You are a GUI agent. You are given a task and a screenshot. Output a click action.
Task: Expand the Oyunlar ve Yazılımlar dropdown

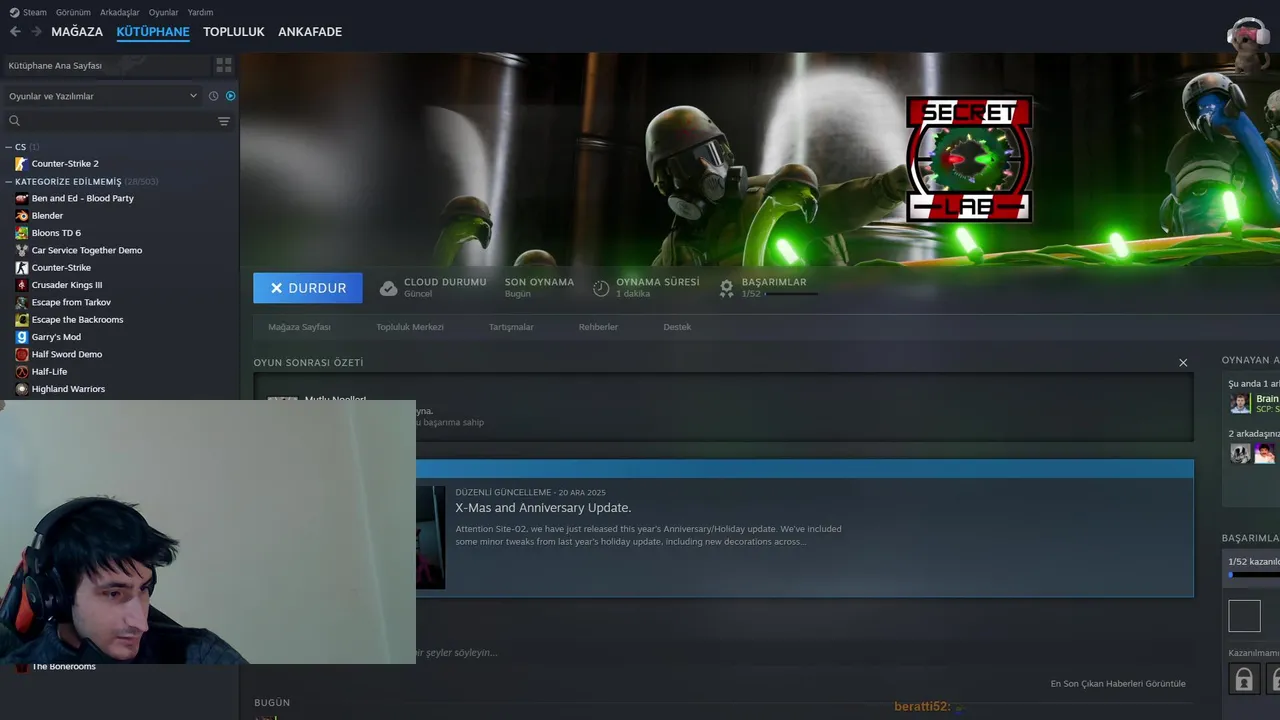pos(102,96)
